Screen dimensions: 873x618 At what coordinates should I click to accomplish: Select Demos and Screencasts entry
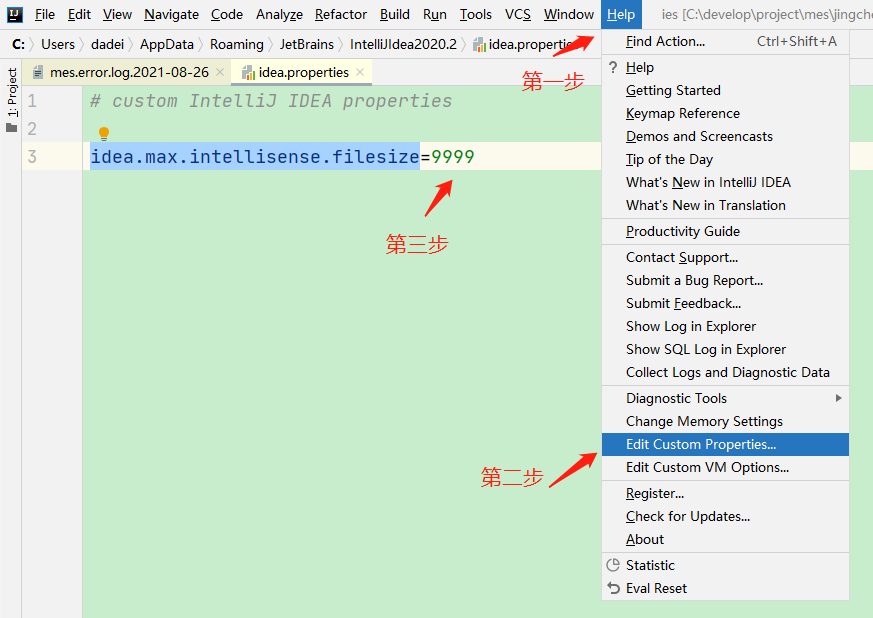[725, 136]
